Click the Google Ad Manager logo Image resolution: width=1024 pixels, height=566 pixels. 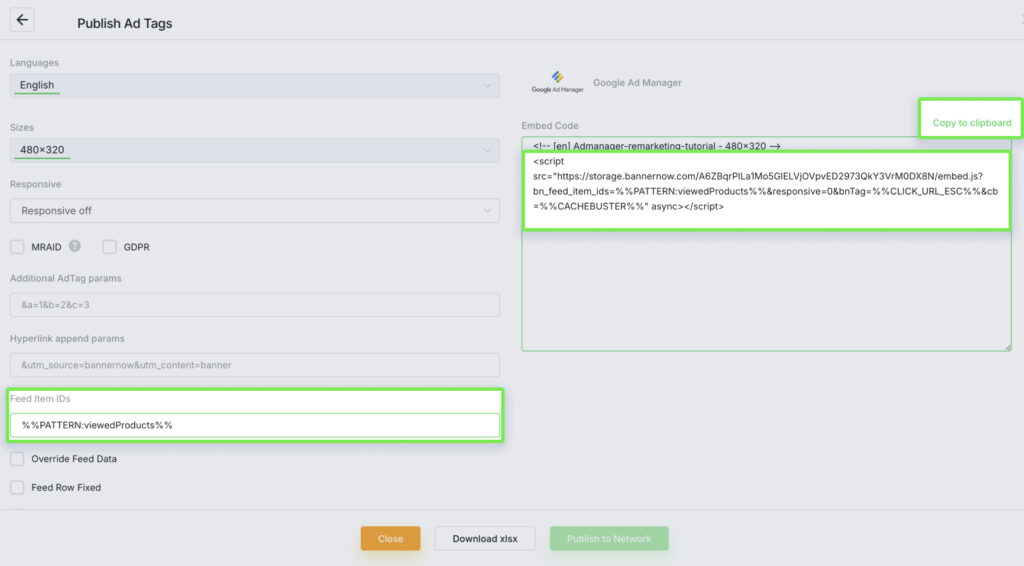click(557, 82)
